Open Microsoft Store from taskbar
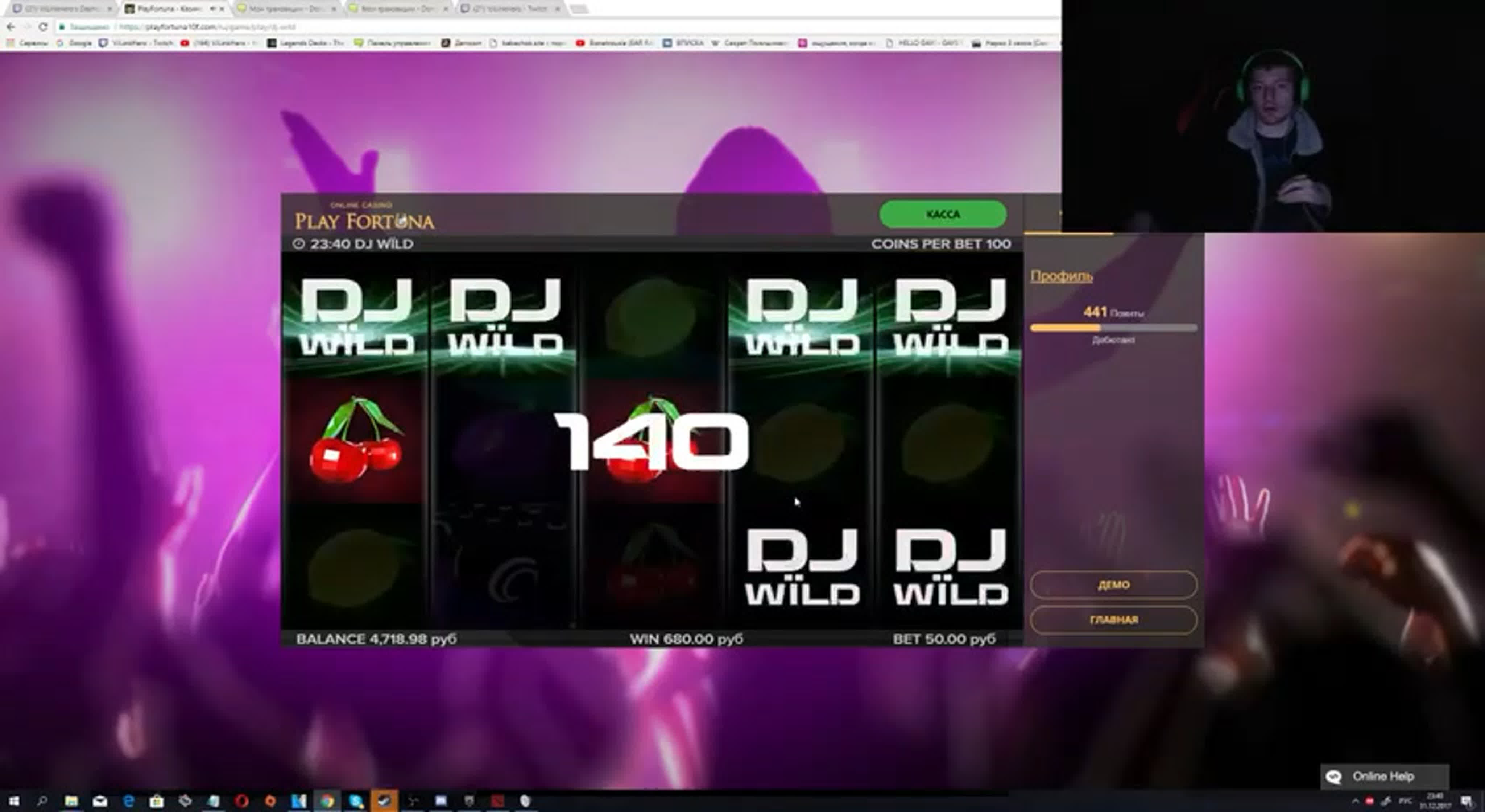This screenshot has height=812, width=1485. (156, 801)
